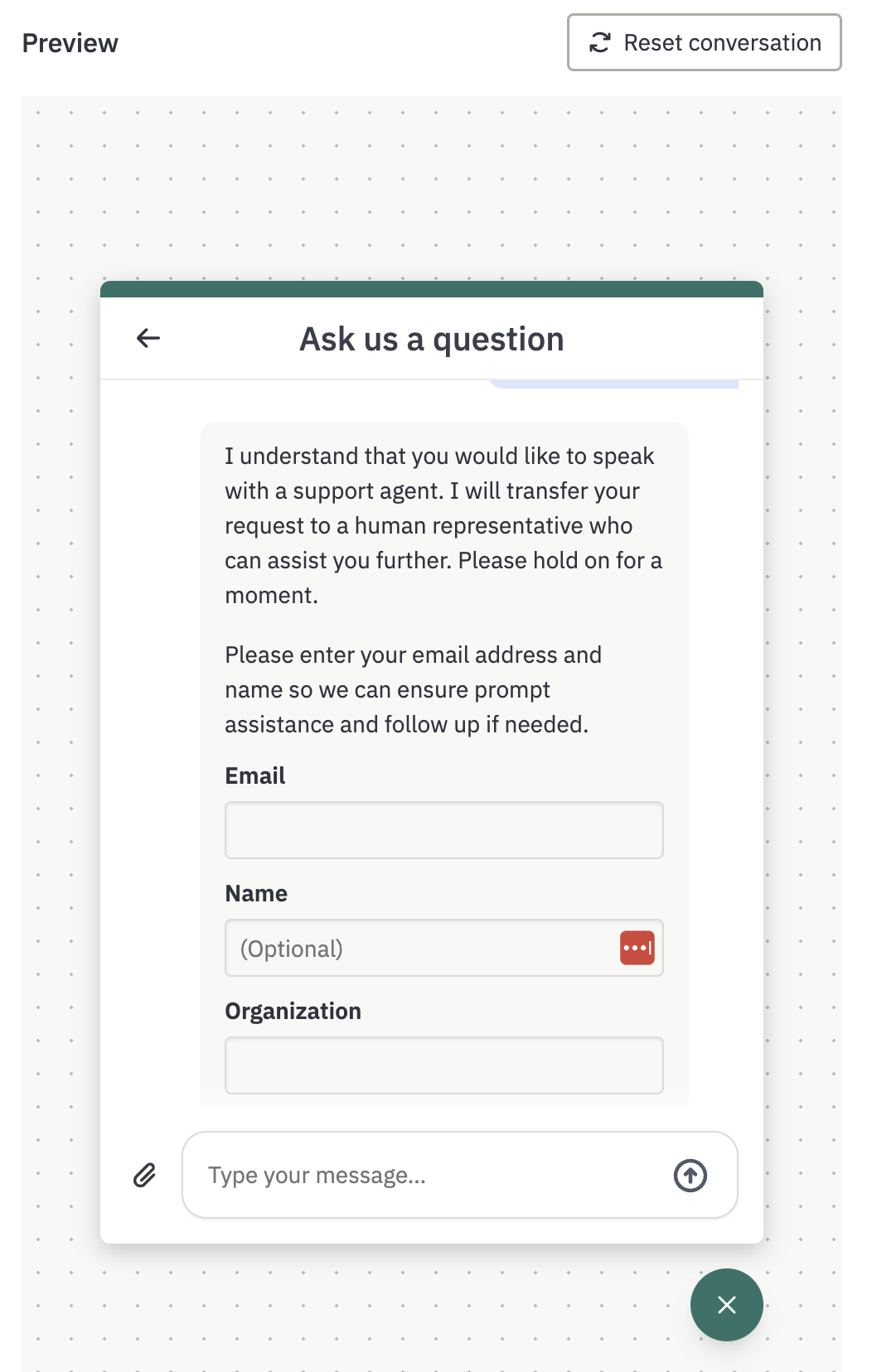
Task: Click the paperclip attachment icon
Action: 145,1175
